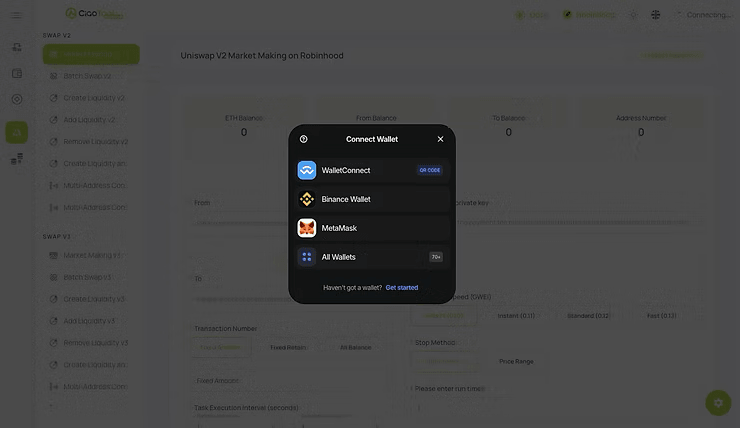
Task: Switch to the Price Range stop method
Action: point(516,361)
